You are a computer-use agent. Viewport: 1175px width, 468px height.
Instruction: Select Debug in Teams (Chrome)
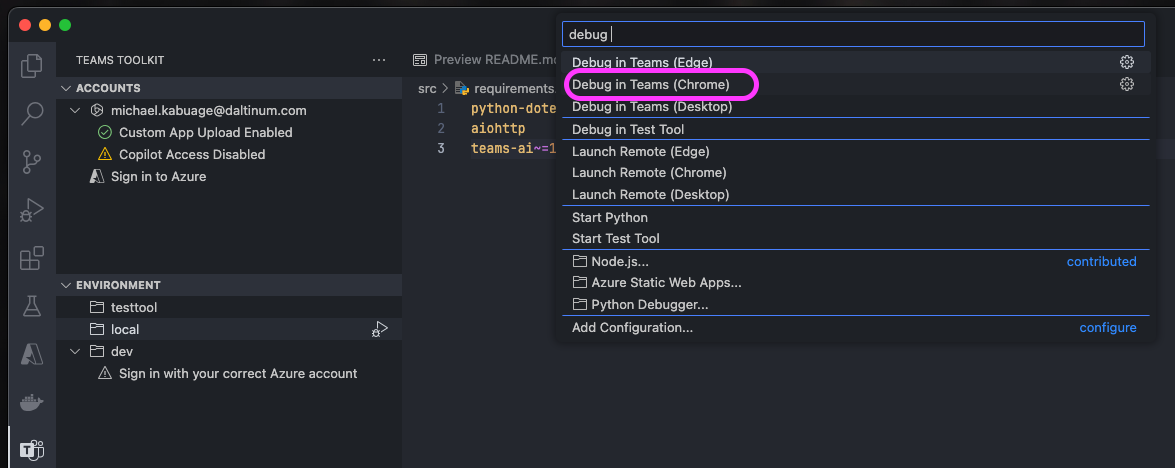[x=856, y=85]
